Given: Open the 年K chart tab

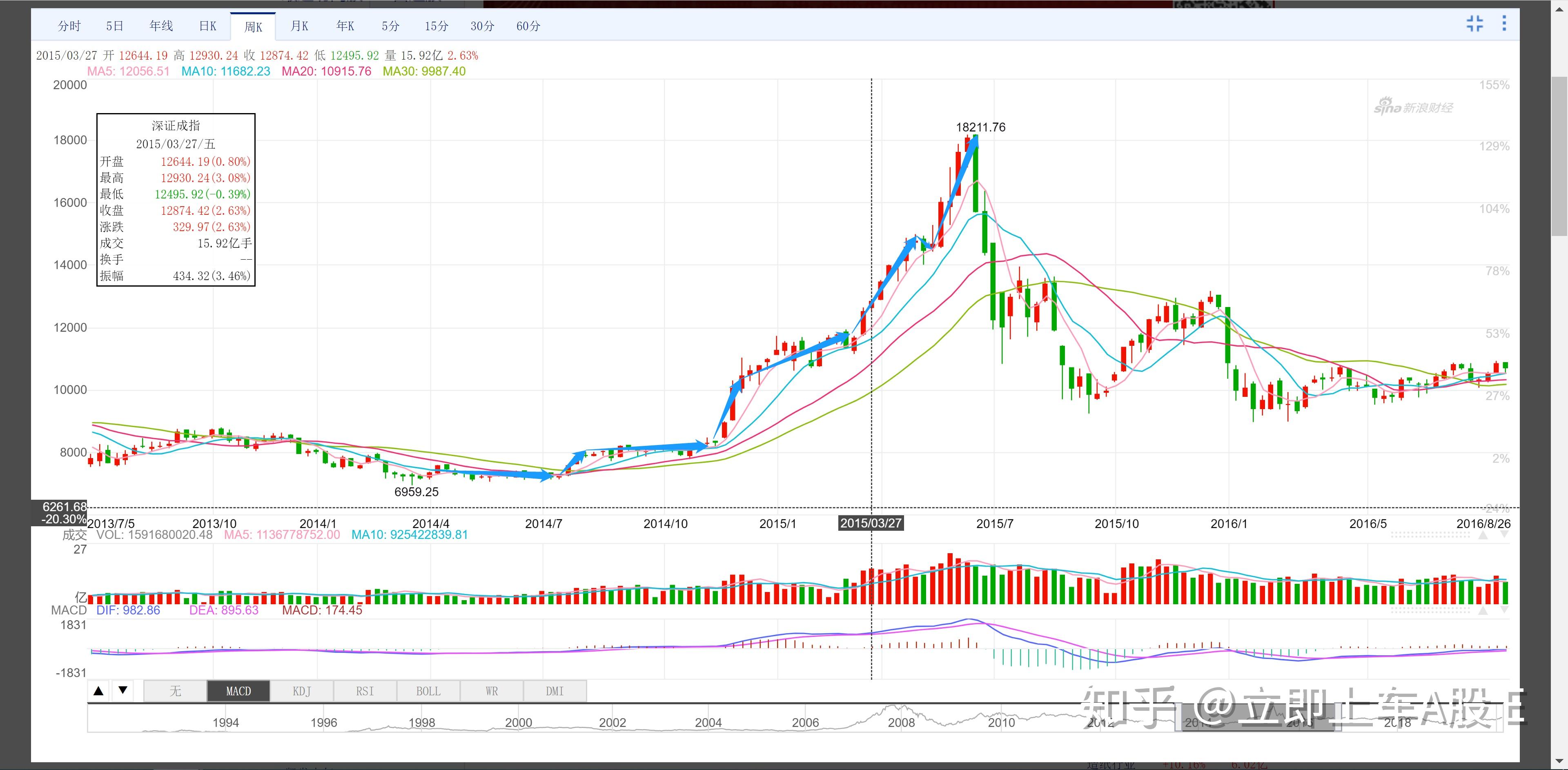Looking at the screenshot, I should (x=345, y=26).
